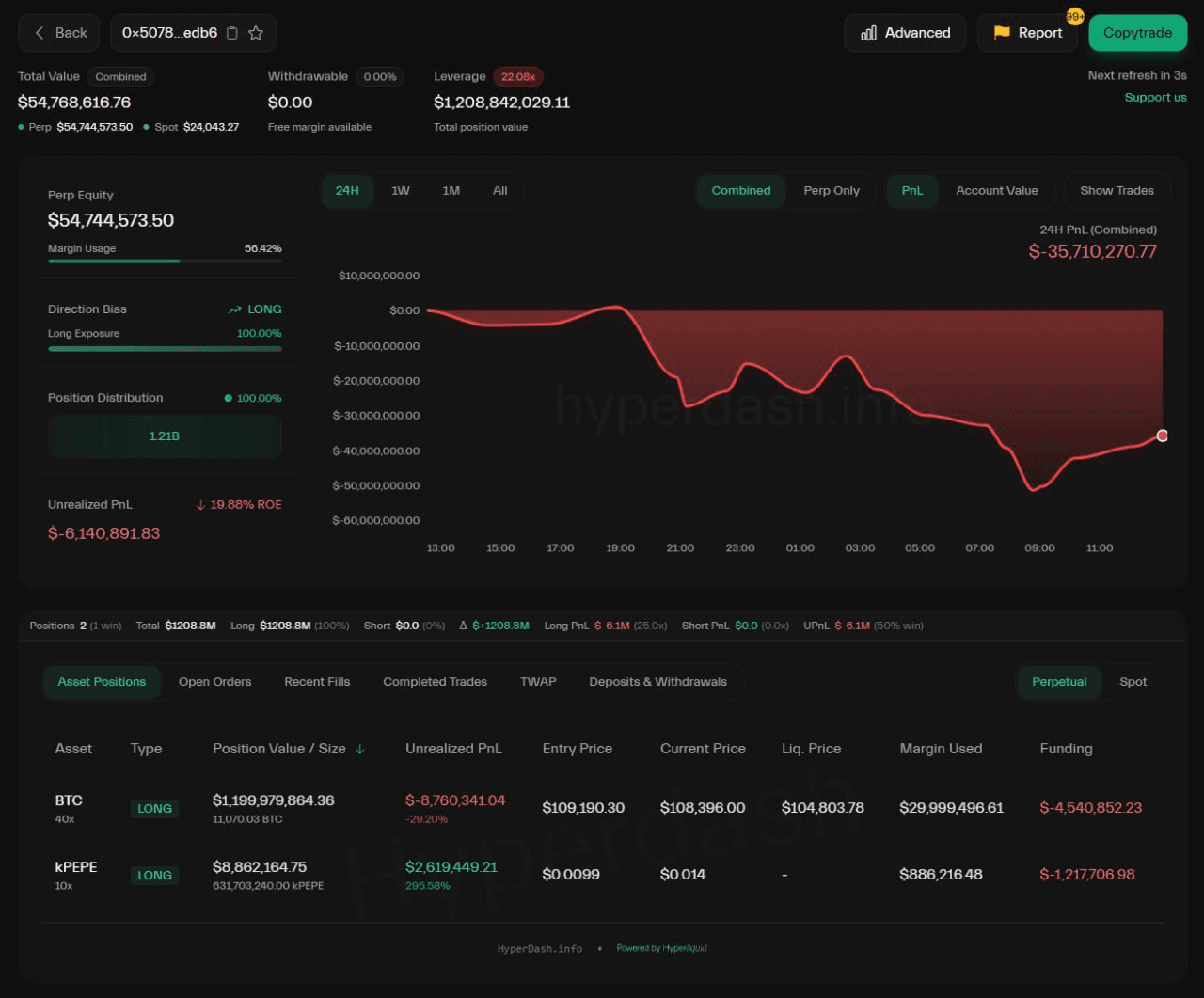Image resolution: width=1204 pixels, height=998 pixels.
Task: Click the Advanced bar chart icon
Action: point(868,33)
